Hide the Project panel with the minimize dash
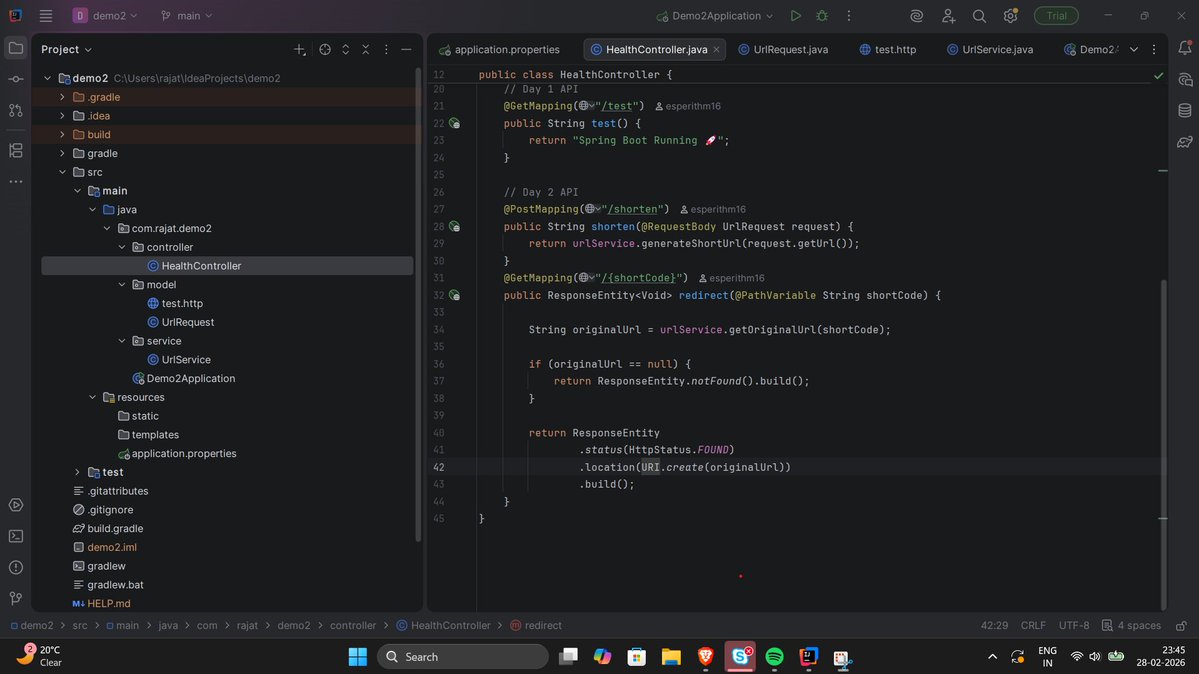1199x674 pixels. pos(406,49)
